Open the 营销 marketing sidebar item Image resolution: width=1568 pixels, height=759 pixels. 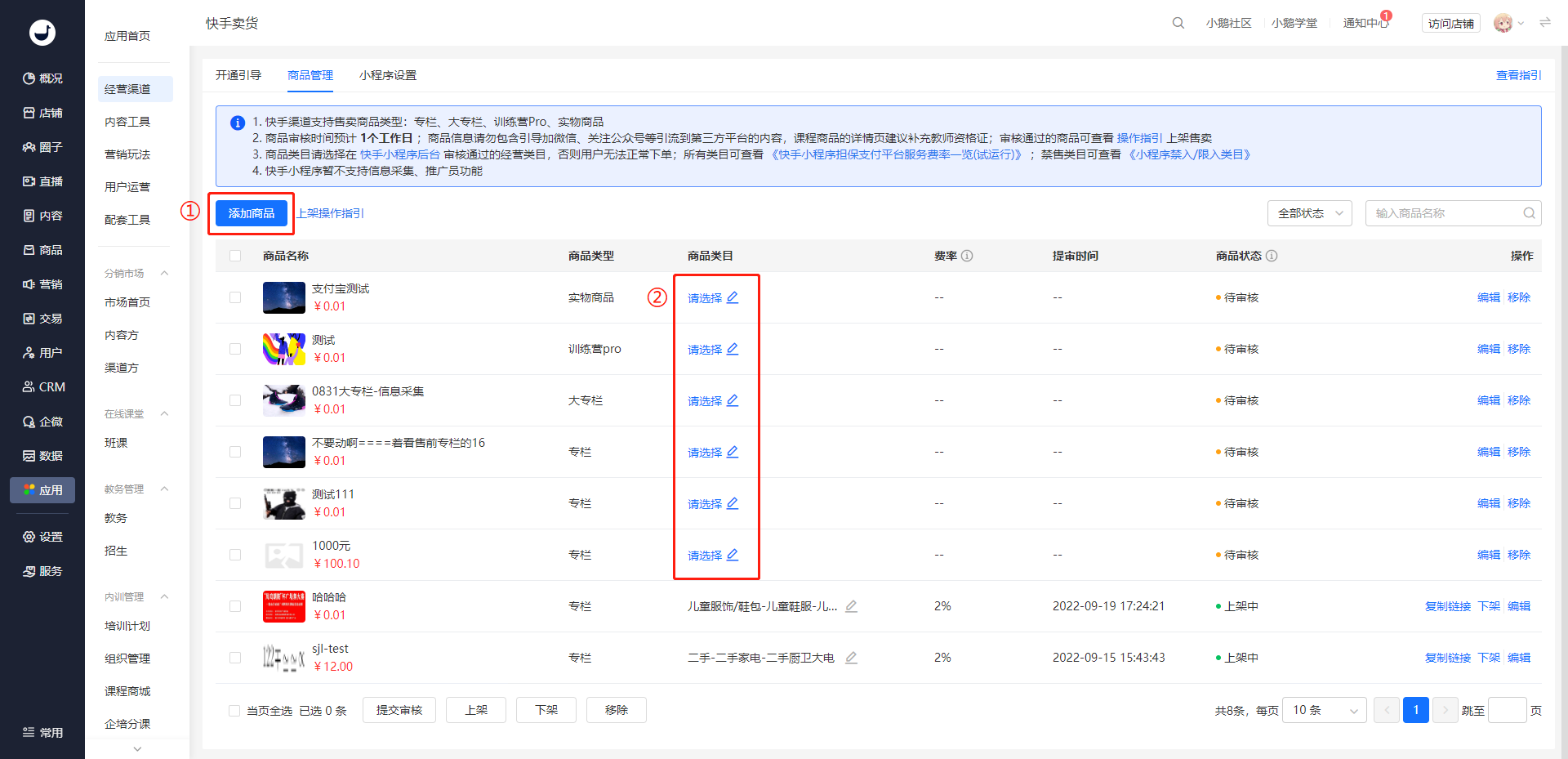tap(42, 284)
